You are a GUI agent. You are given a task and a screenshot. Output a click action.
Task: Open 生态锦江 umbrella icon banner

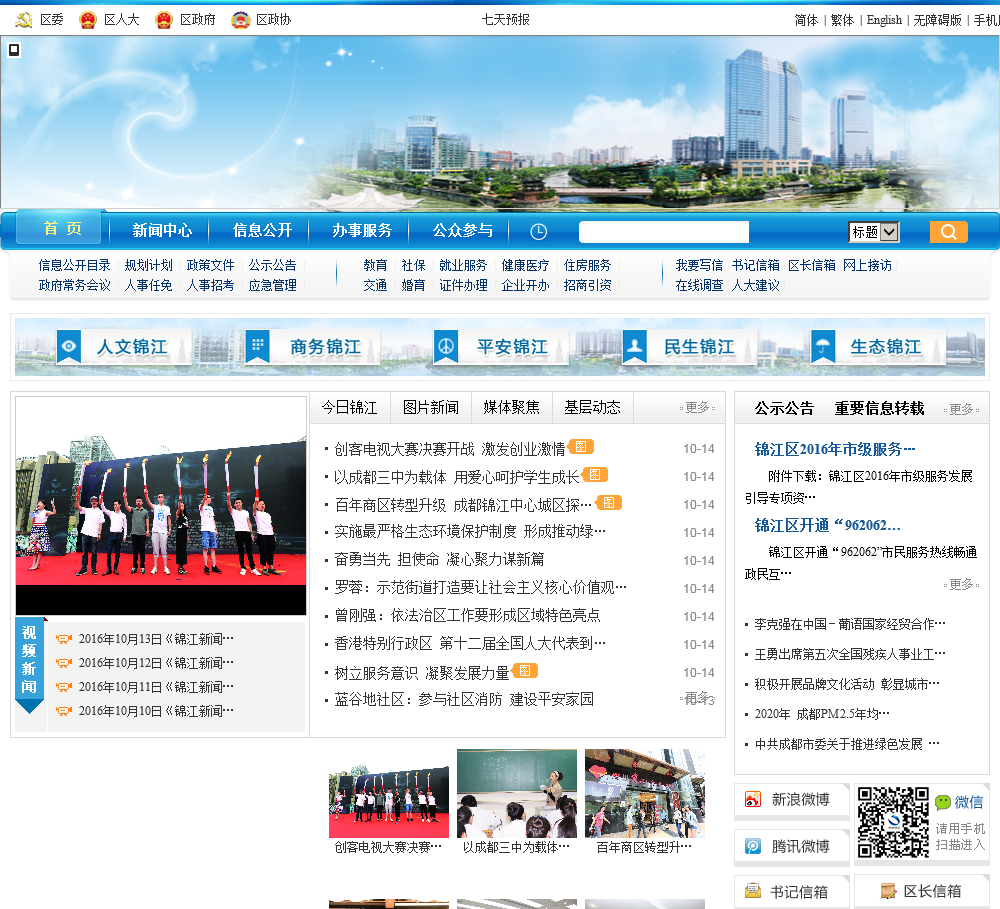(x=823, y=347)
